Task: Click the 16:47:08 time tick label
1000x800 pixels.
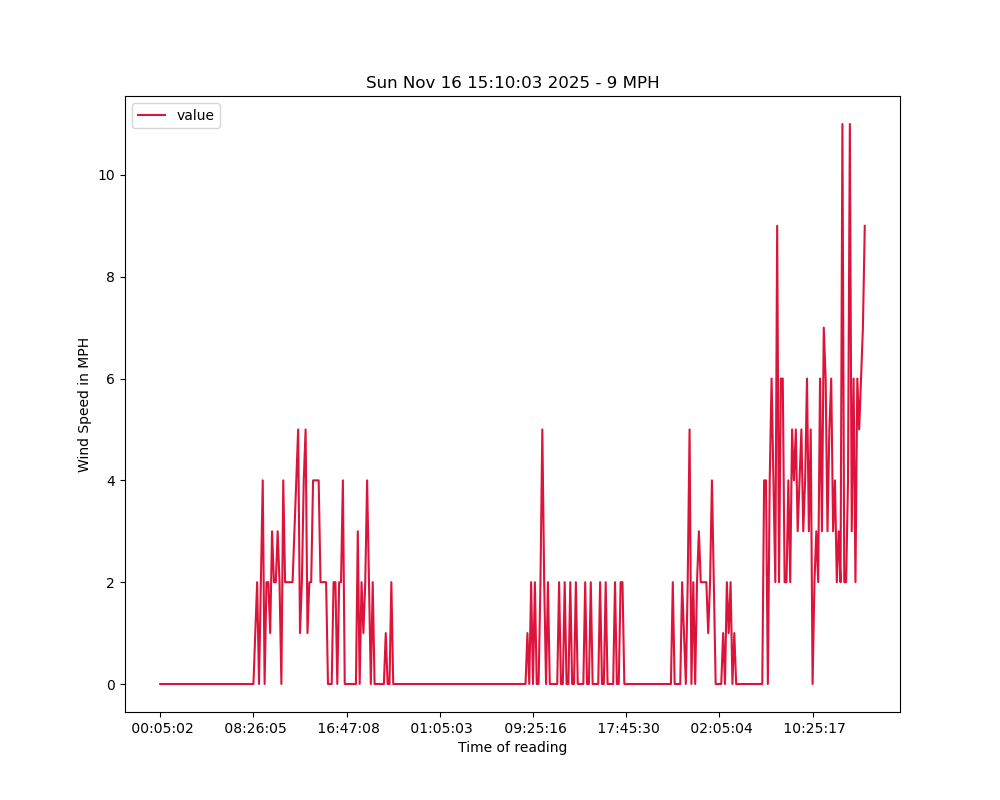Action: [x=347, y=728]
